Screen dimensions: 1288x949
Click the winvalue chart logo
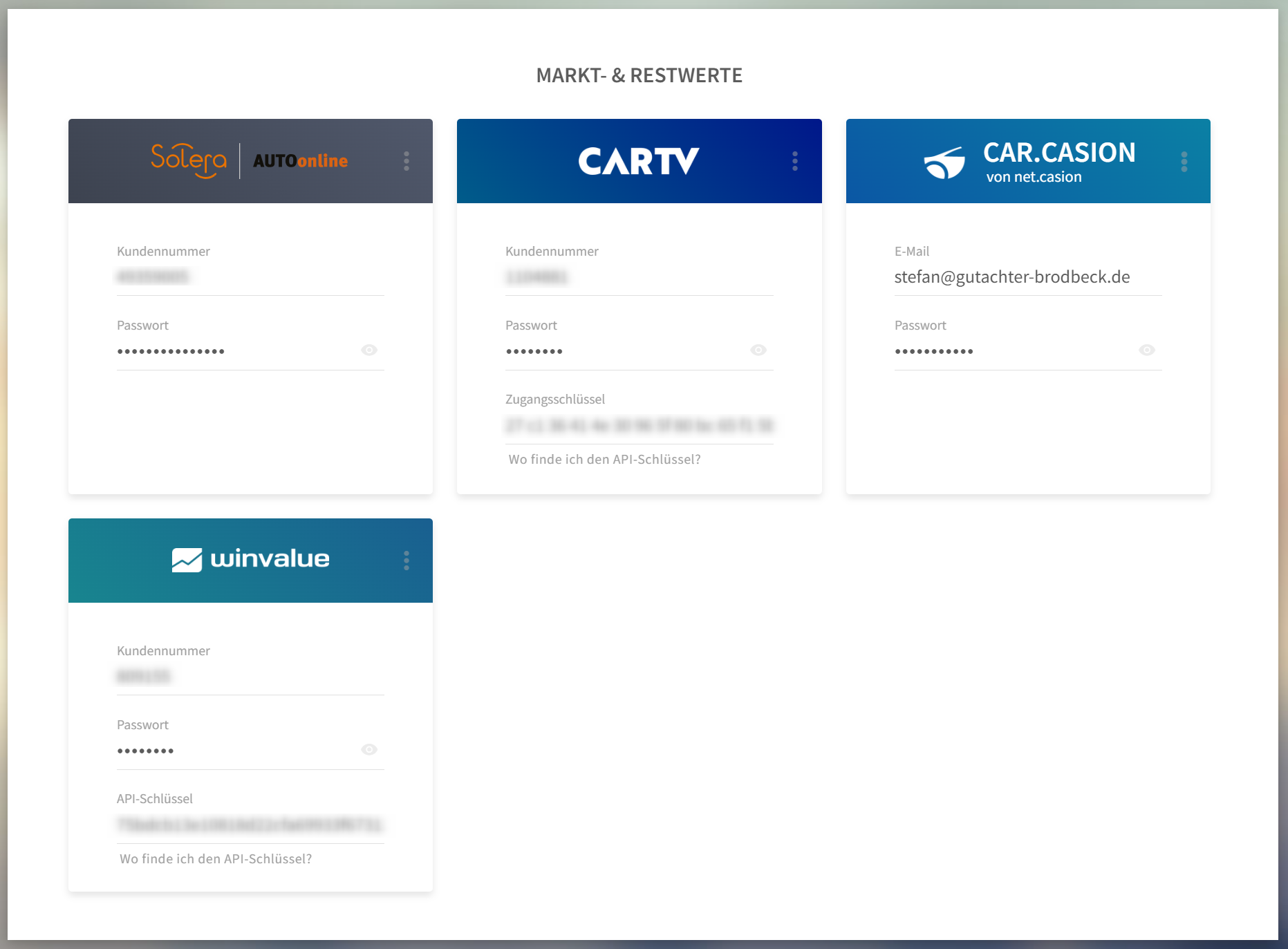point(187,560)
